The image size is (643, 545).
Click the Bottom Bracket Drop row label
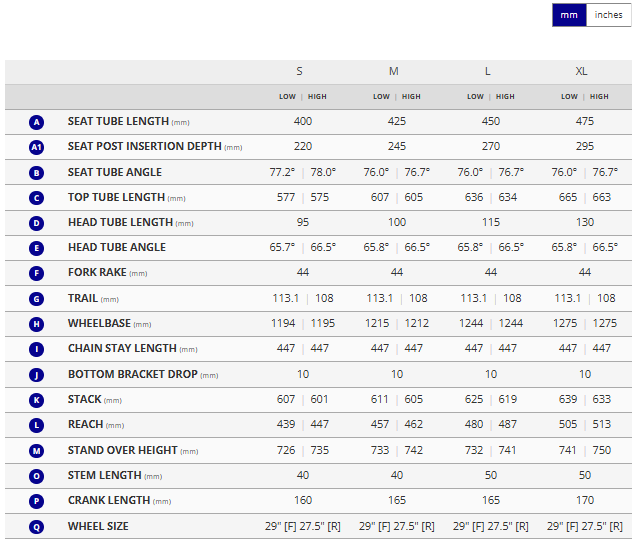click(133, 374)
